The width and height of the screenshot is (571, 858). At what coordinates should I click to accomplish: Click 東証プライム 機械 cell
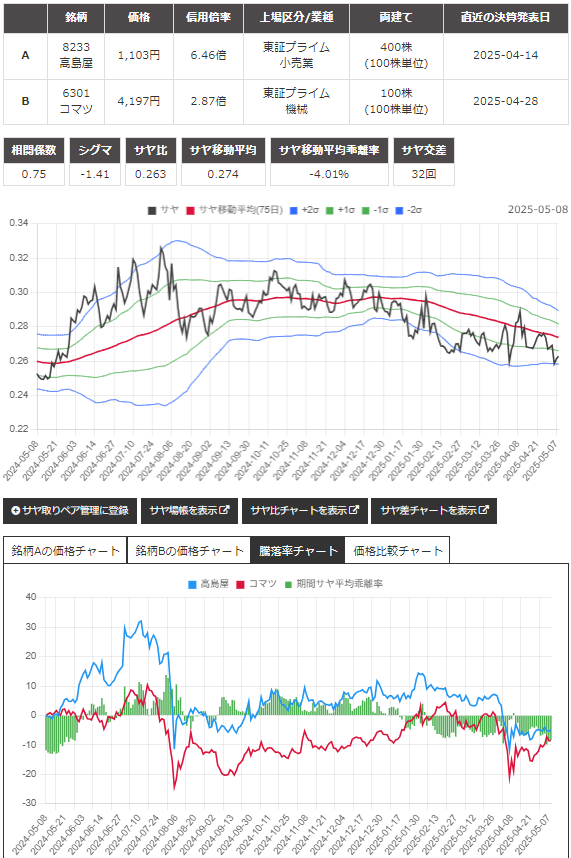(296, 101)
